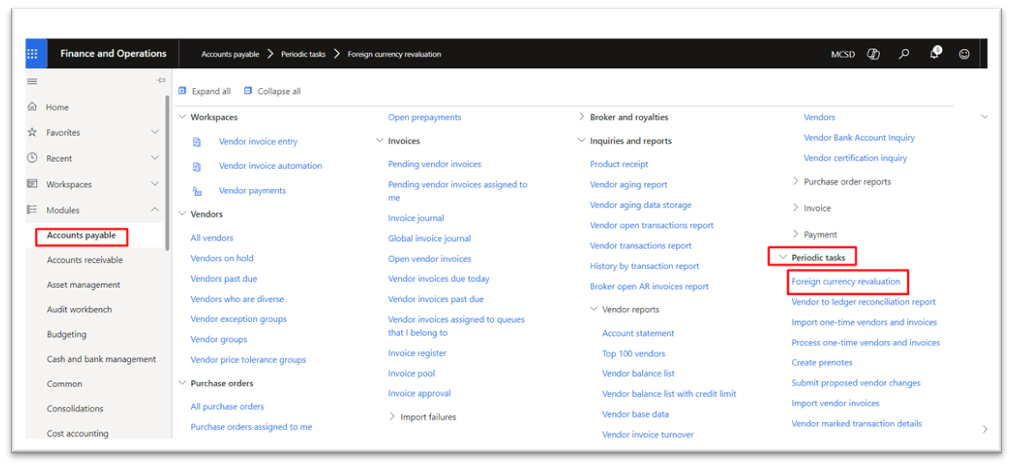Click the pin icon on navigation pane

(x=161, y=81)
